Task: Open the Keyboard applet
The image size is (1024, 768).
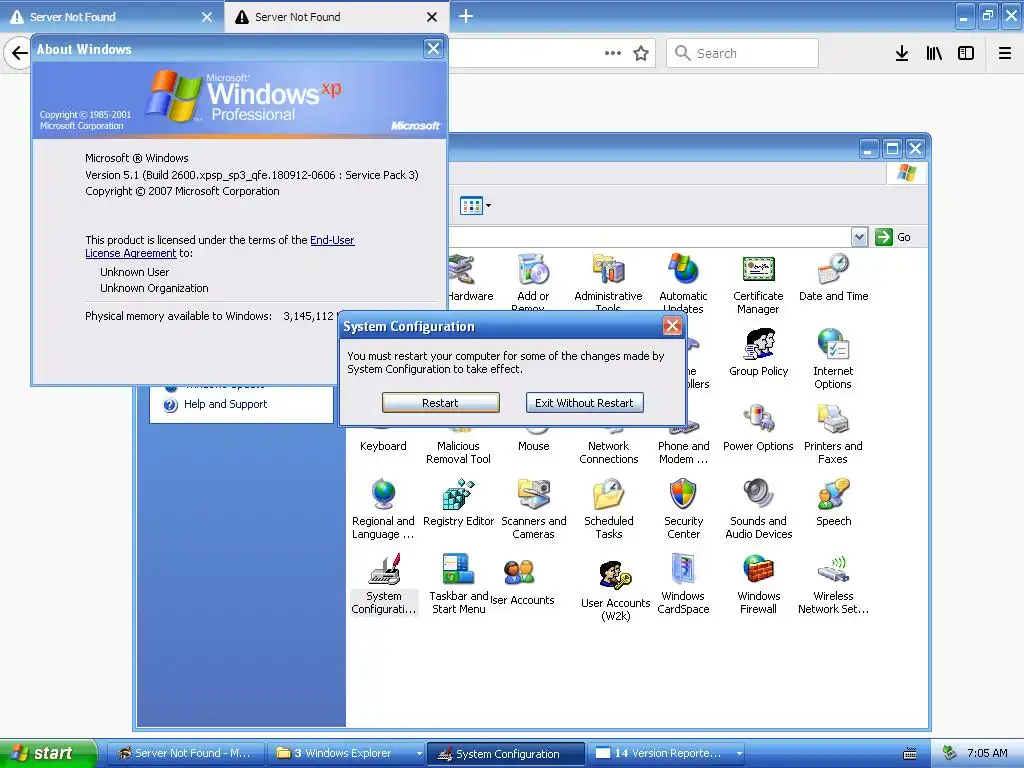Action: pos(383,439)
